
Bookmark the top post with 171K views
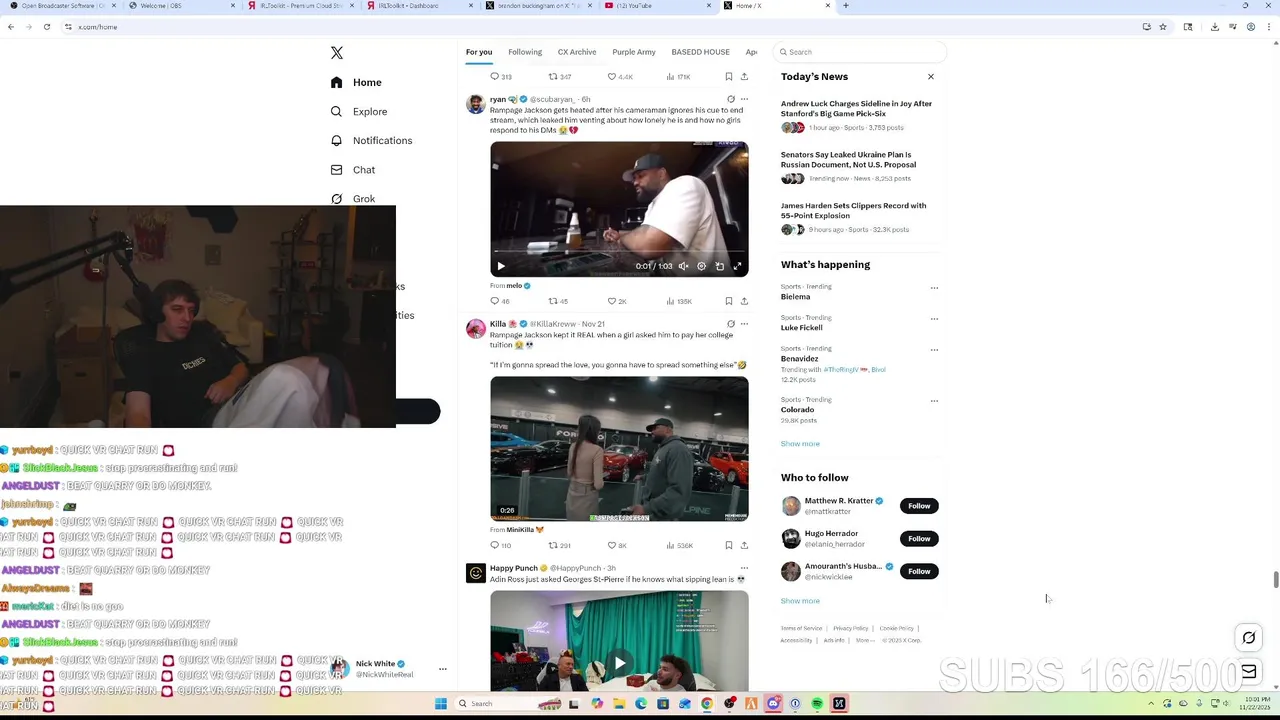[x=728, y=77]
